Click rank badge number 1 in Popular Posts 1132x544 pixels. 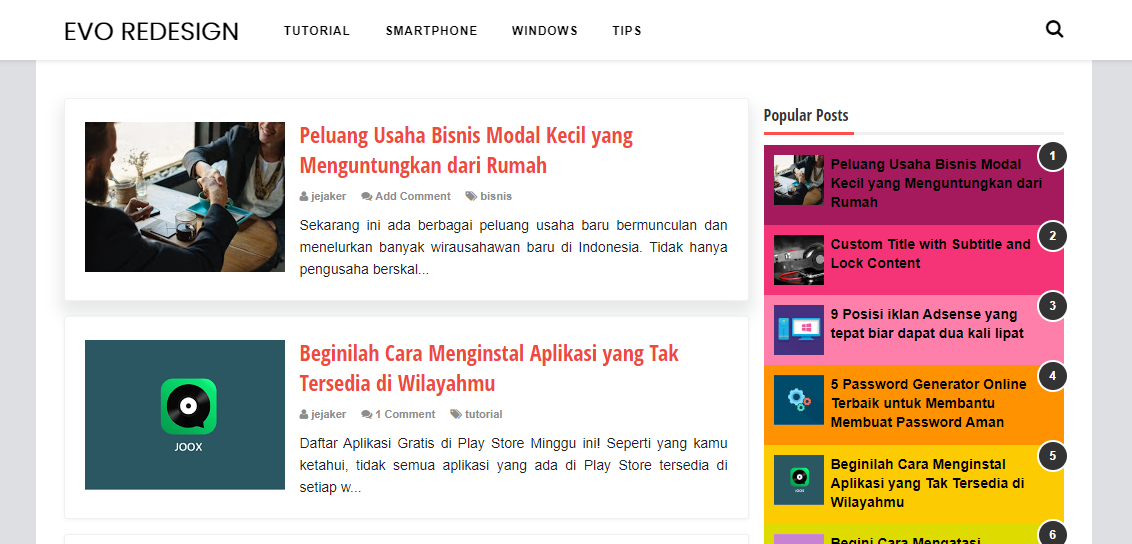coord(1052,156)
